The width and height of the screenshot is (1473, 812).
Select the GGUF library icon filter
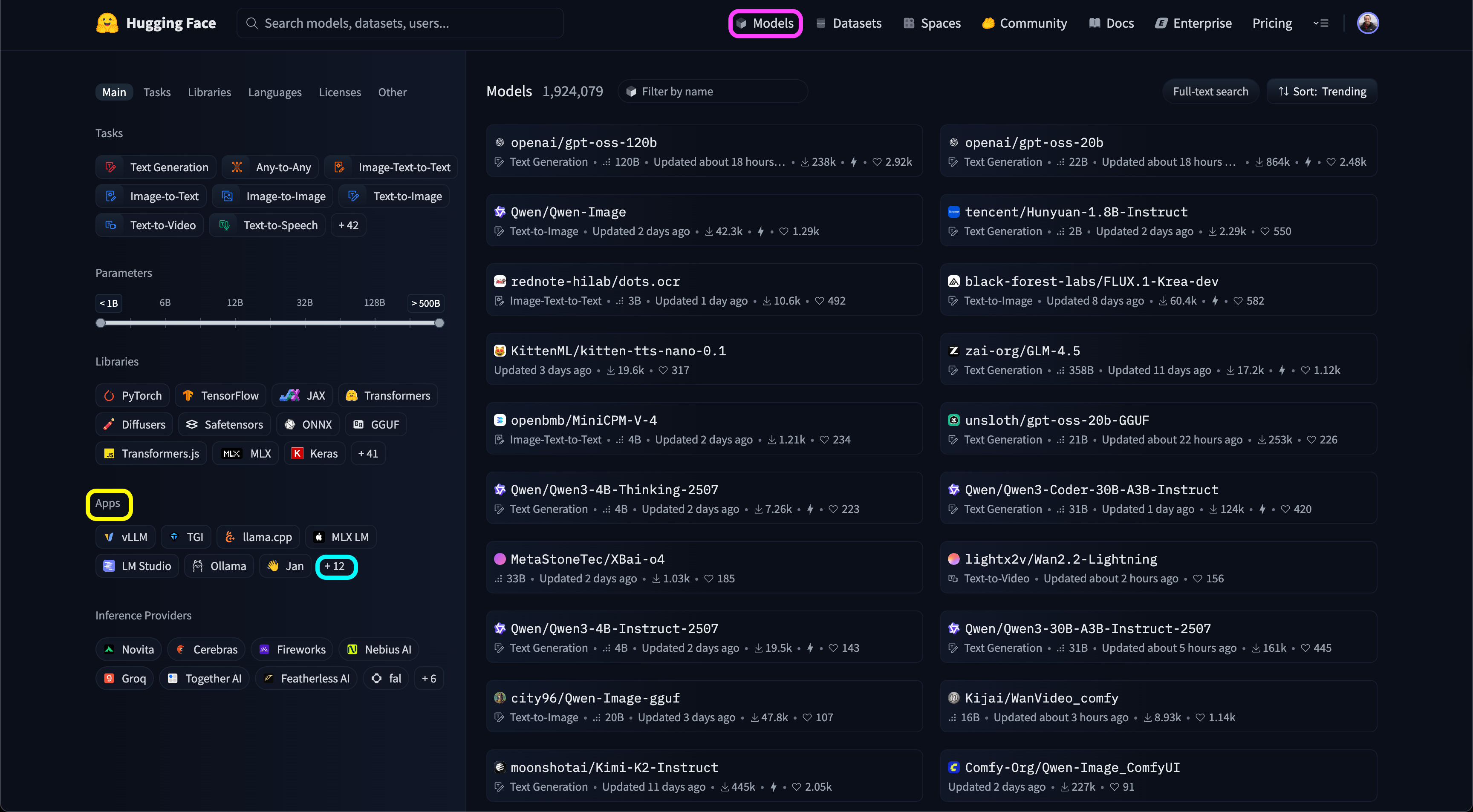(358, 425)
